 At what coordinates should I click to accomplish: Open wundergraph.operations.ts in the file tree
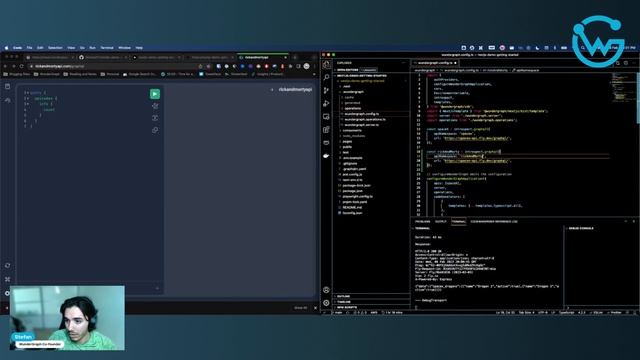tap(364, 120)
